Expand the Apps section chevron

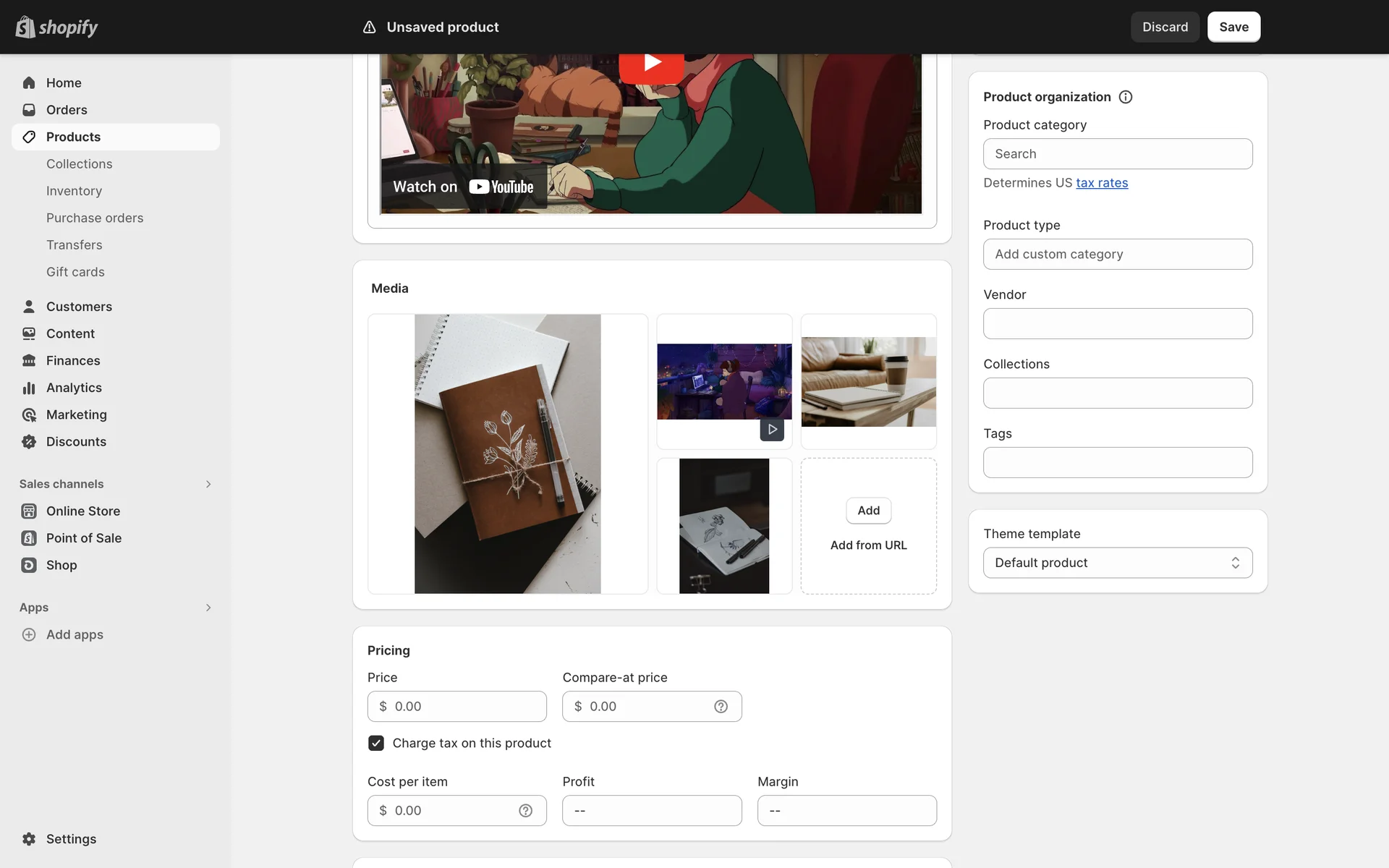208,608
